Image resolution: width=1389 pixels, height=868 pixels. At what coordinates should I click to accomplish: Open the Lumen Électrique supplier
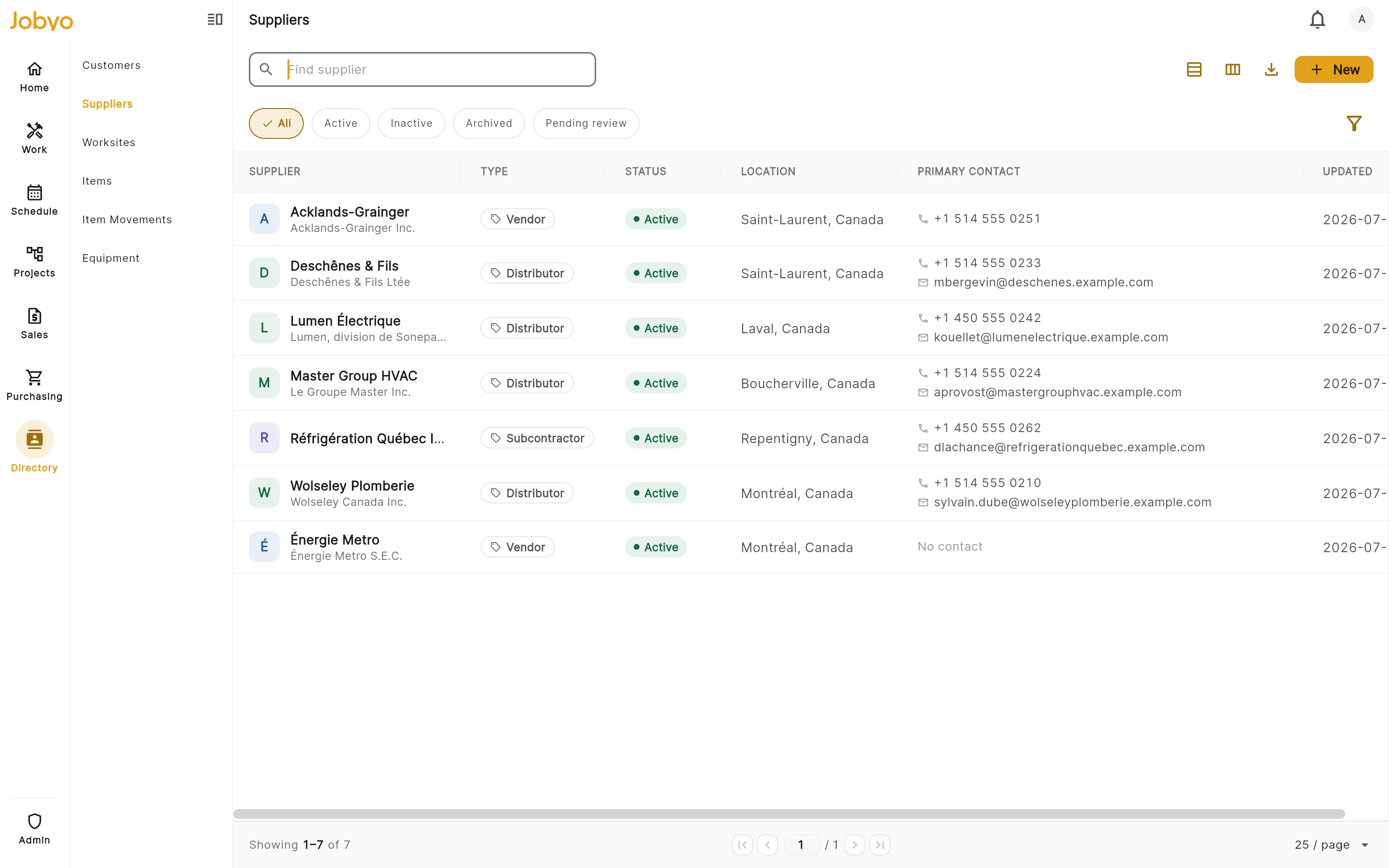345,321
